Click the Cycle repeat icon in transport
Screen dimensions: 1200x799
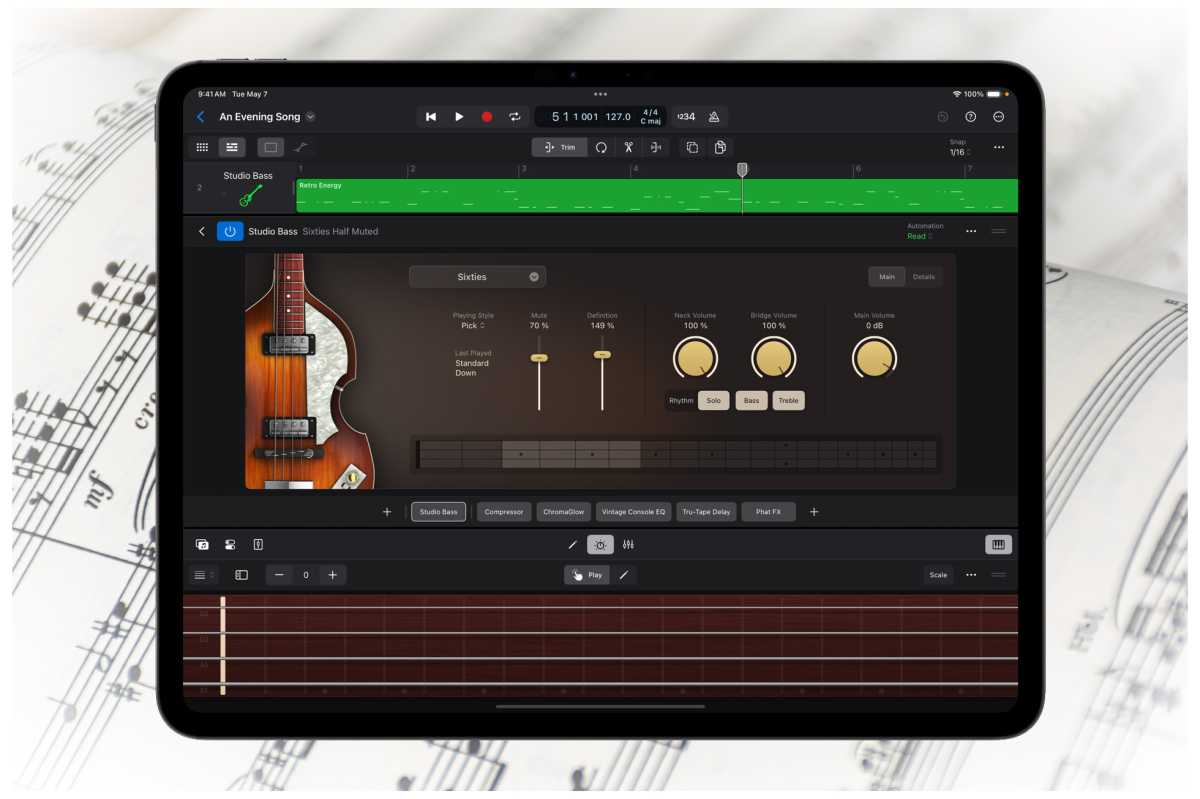(514, 116)
